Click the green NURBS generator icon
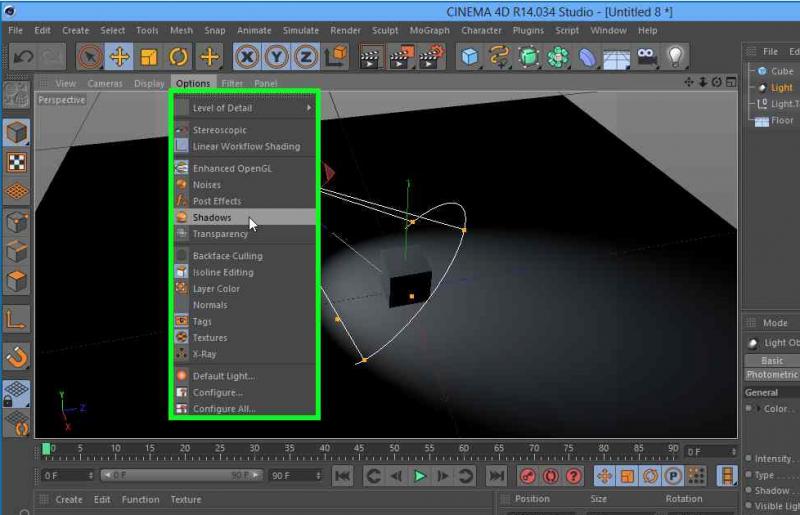The image size is (800, 515). tap(529, 57)
